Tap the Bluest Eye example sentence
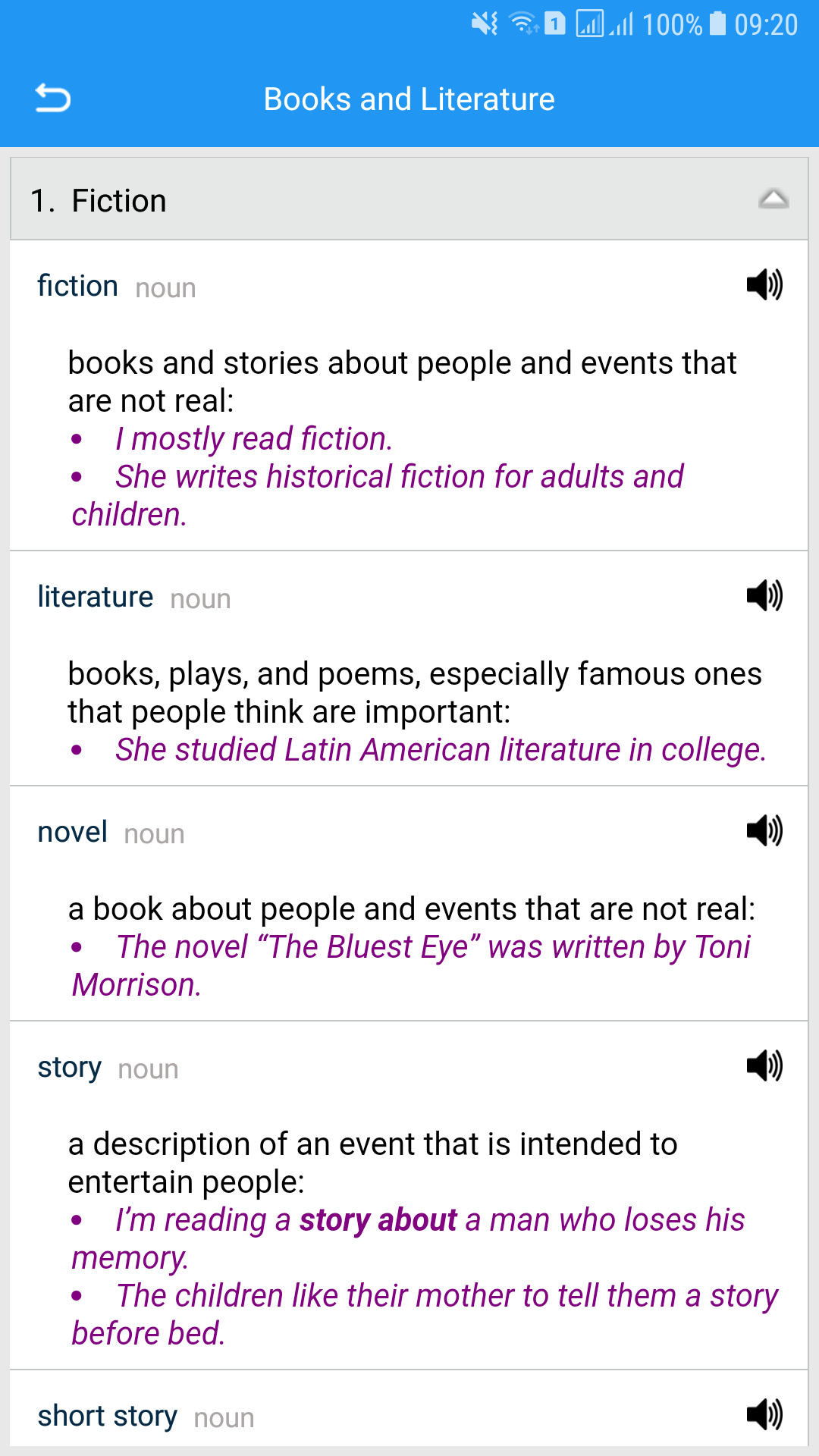819x1456 pixels. [432, 947]
